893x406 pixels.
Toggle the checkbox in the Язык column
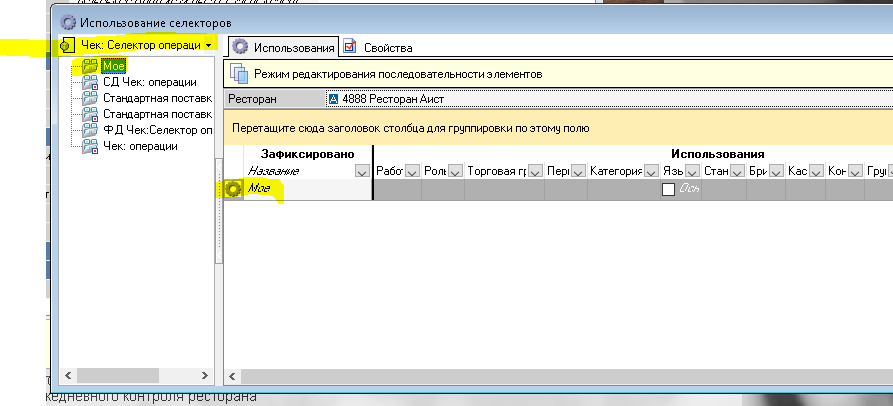click(x=668, y=189)
